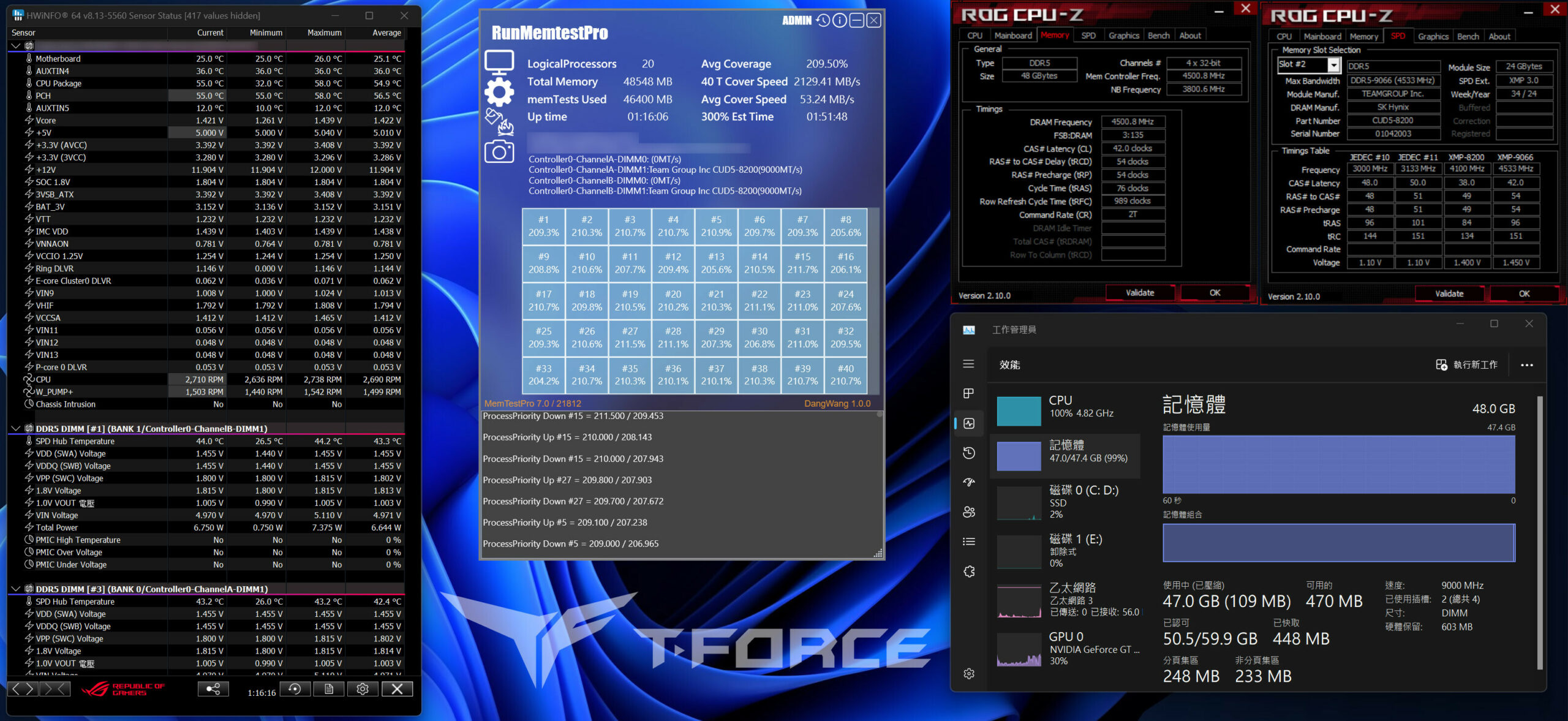This screenshot has width=1568, height=721.
Task: Switch to Mainboard tab in left CPU-Z
Action: 1013,36
